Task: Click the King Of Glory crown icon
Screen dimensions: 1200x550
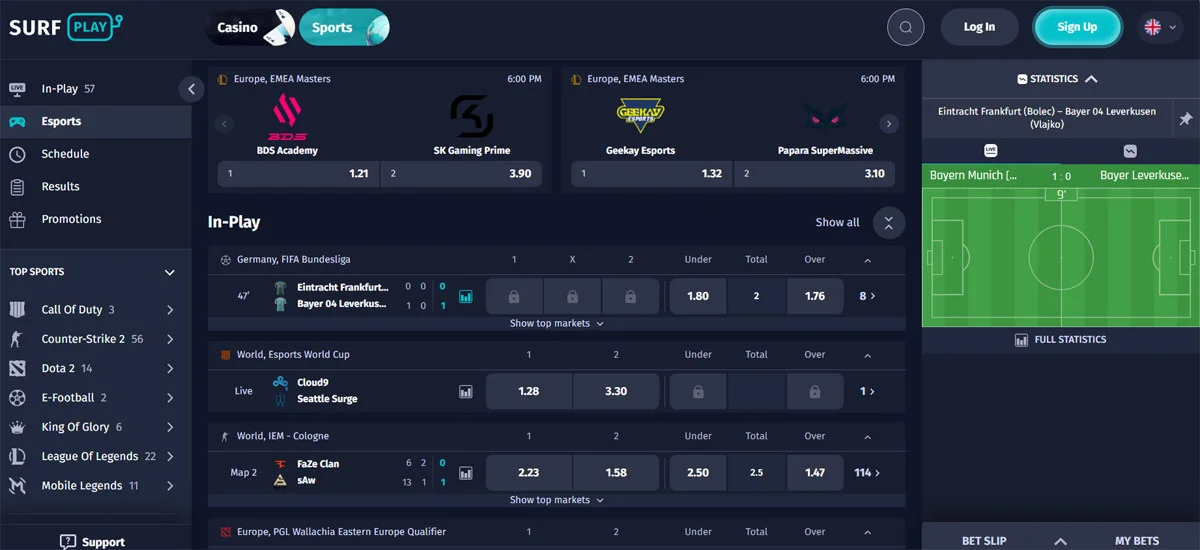Action: 17,427
